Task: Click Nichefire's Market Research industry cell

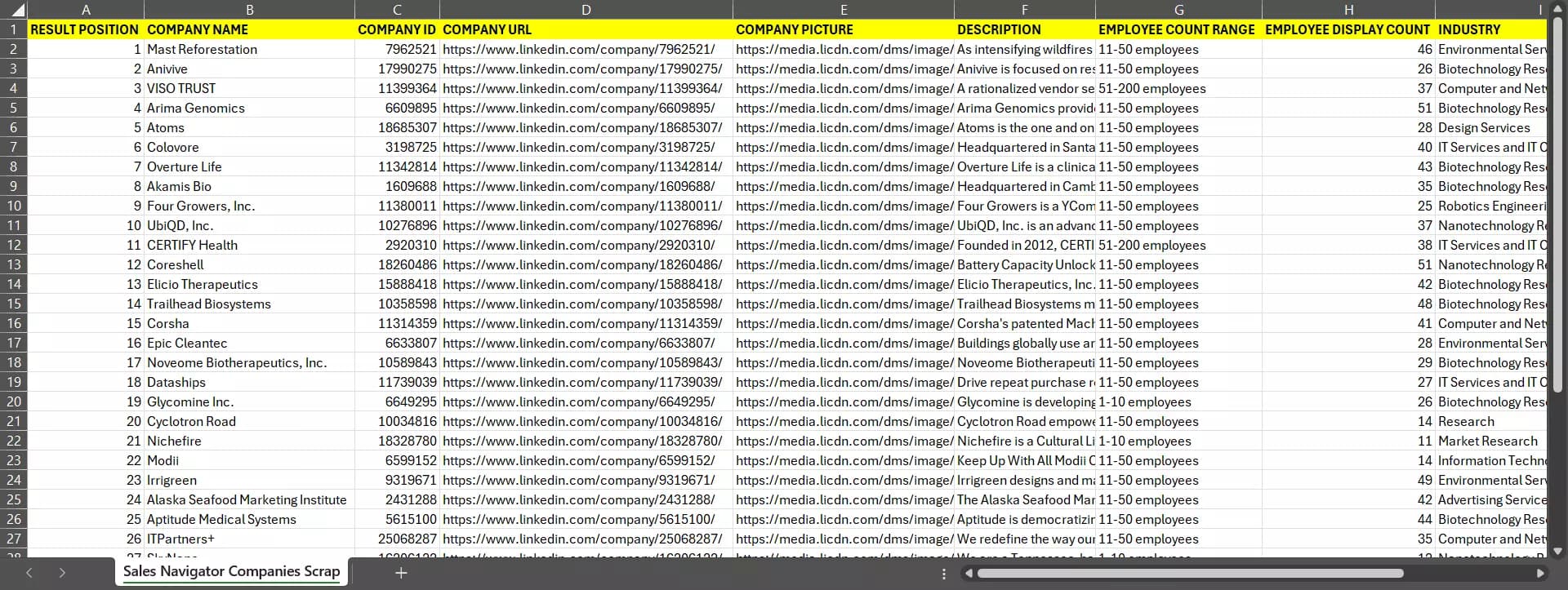Action: tap(1491, 441)
